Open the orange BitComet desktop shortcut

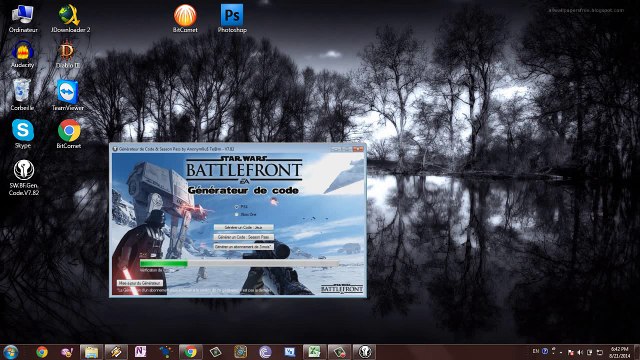coord(185,19)
